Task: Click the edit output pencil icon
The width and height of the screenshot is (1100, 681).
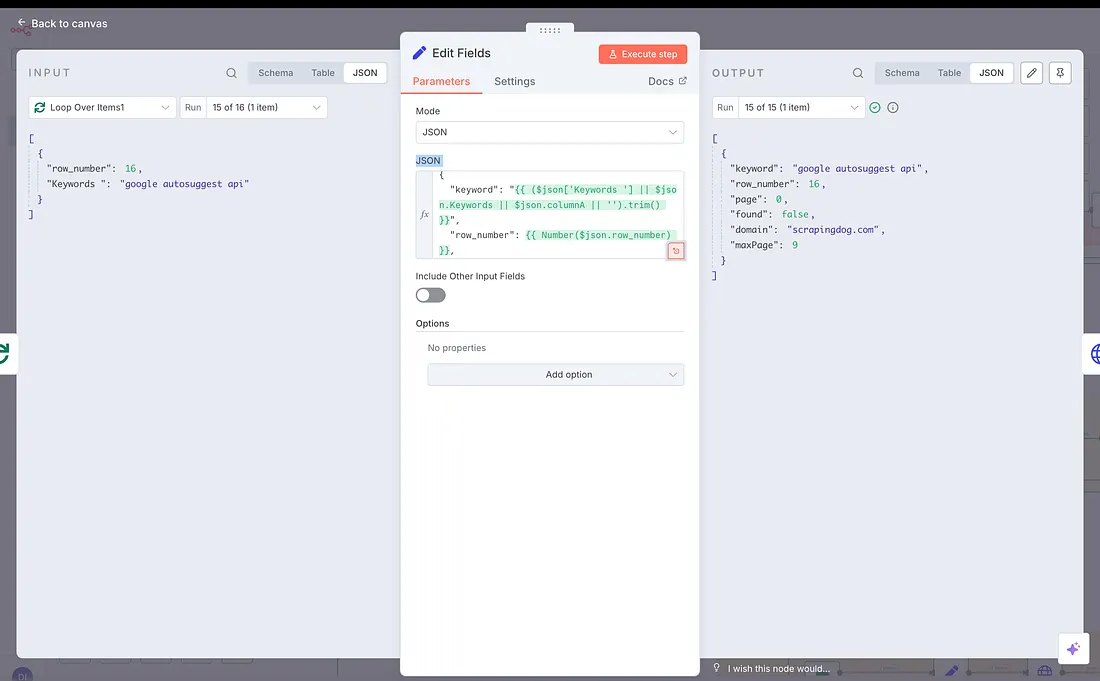Action: pyautogui.click(x=1031, y=73)
